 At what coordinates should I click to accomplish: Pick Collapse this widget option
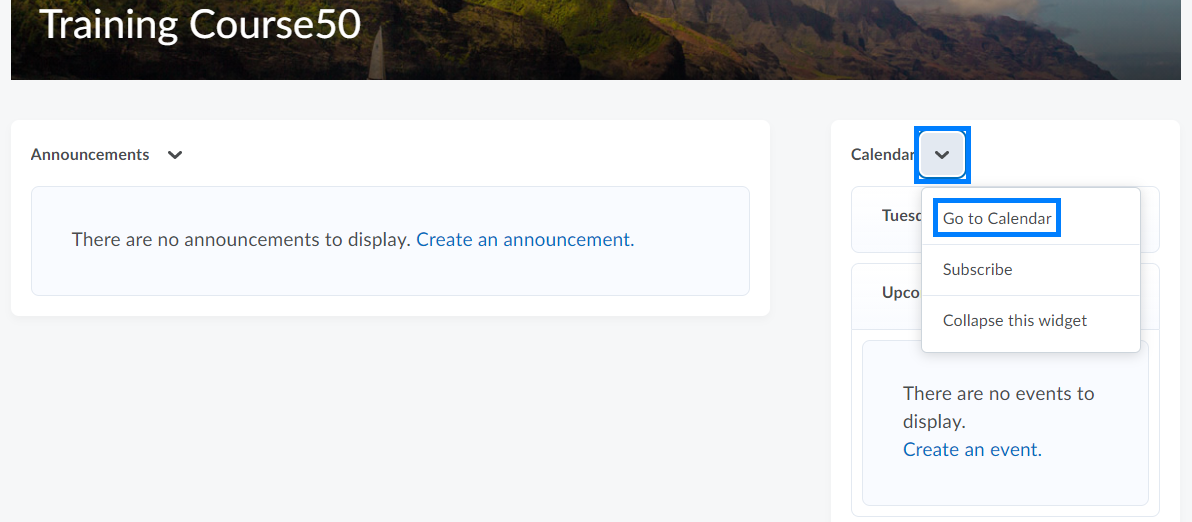1014,321
